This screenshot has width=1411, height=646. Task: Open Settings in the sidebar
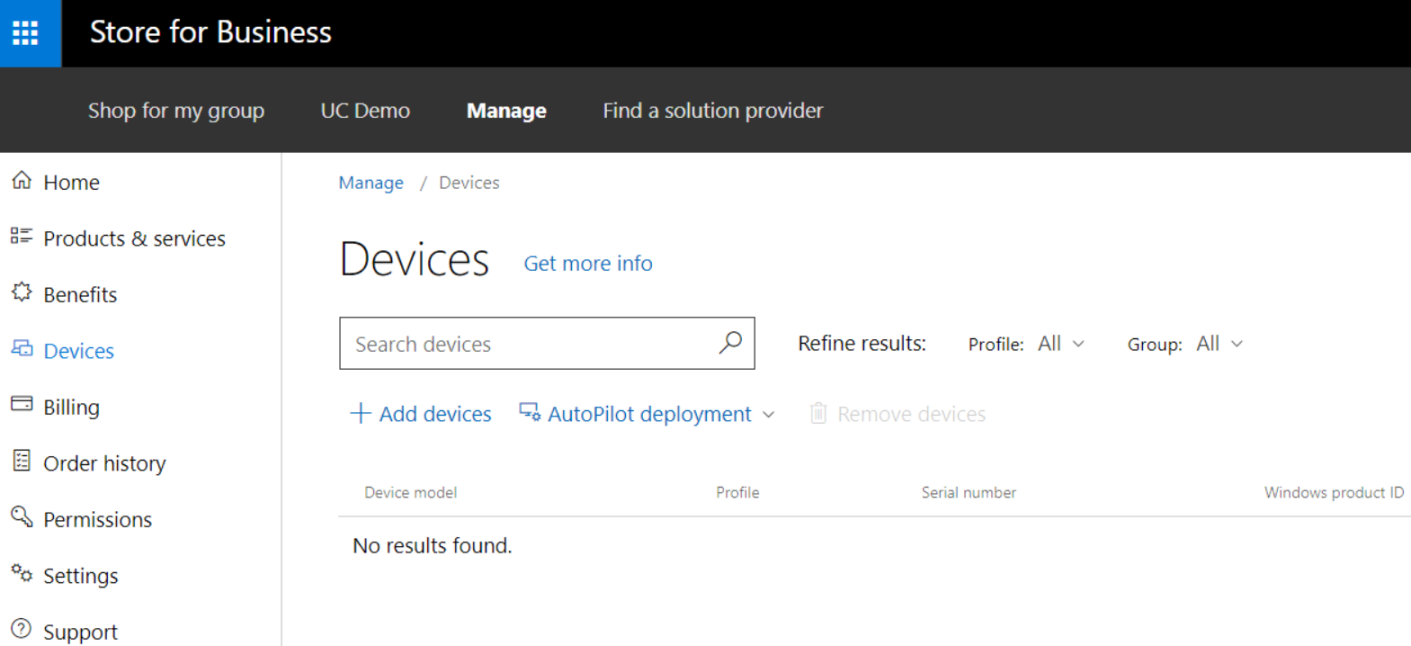[80, 575]
